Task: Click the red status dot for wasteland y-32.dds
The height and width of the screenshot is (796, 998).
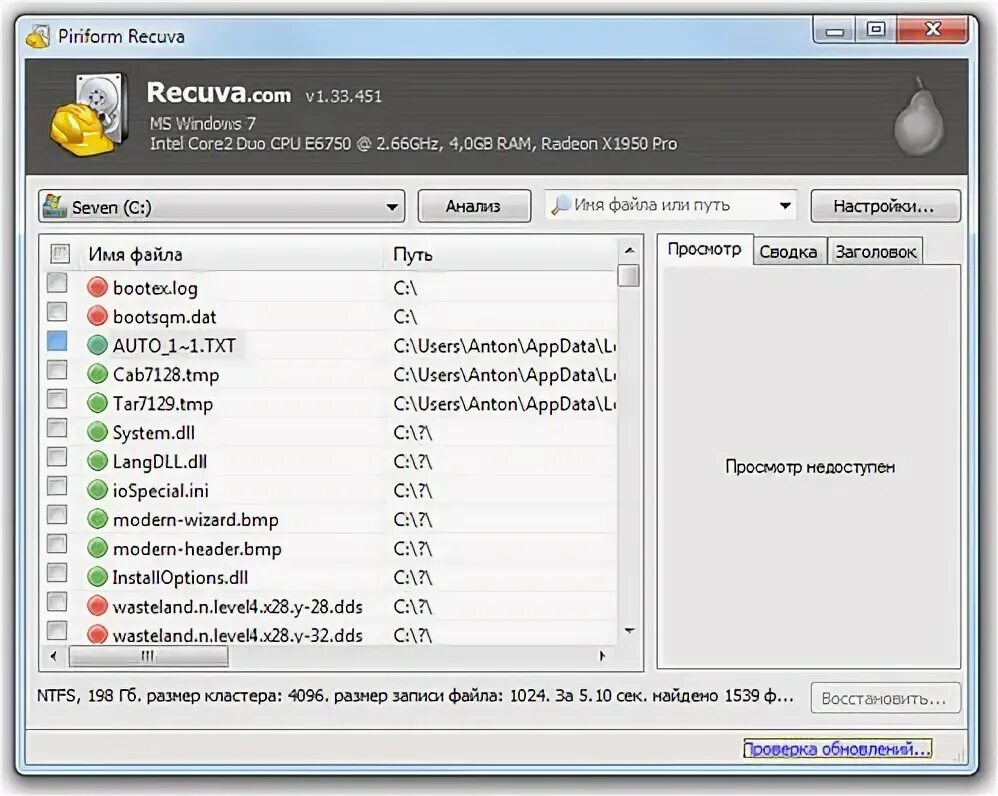Action: click(x=97, y=634)
